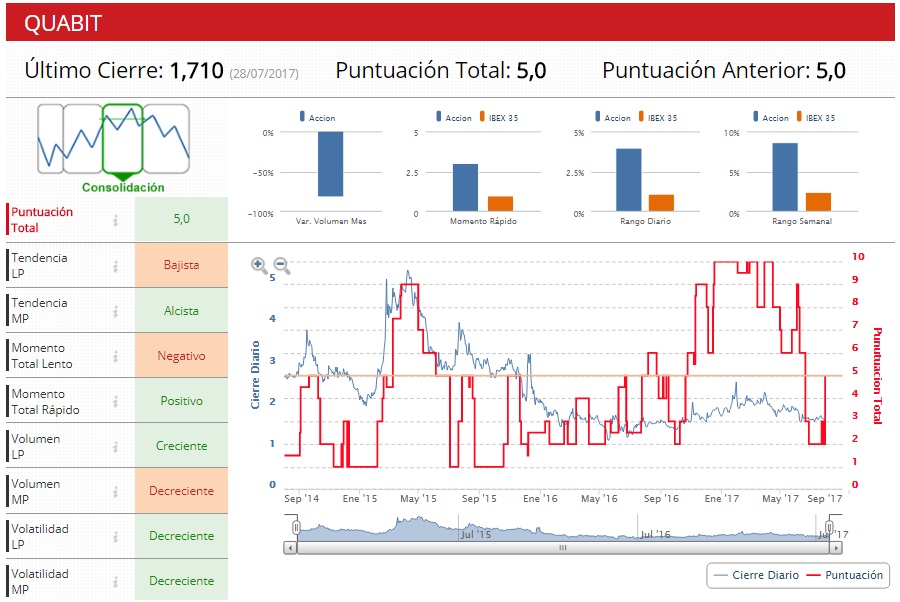900x602 pixels.
Task: Click the navigator horizontal scrollbar thumb
Action: pos(563,548)
